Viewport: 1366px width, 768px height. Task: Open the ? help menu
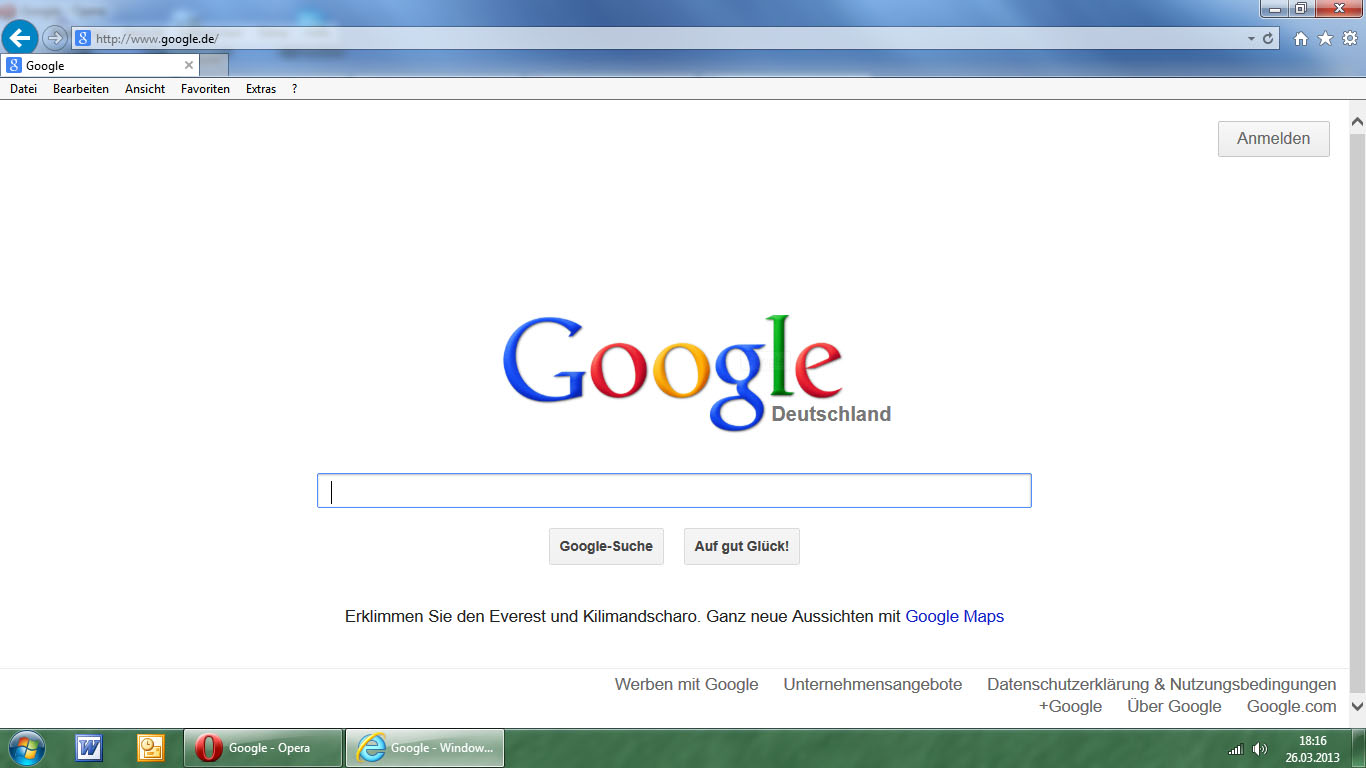coord(294,89)
